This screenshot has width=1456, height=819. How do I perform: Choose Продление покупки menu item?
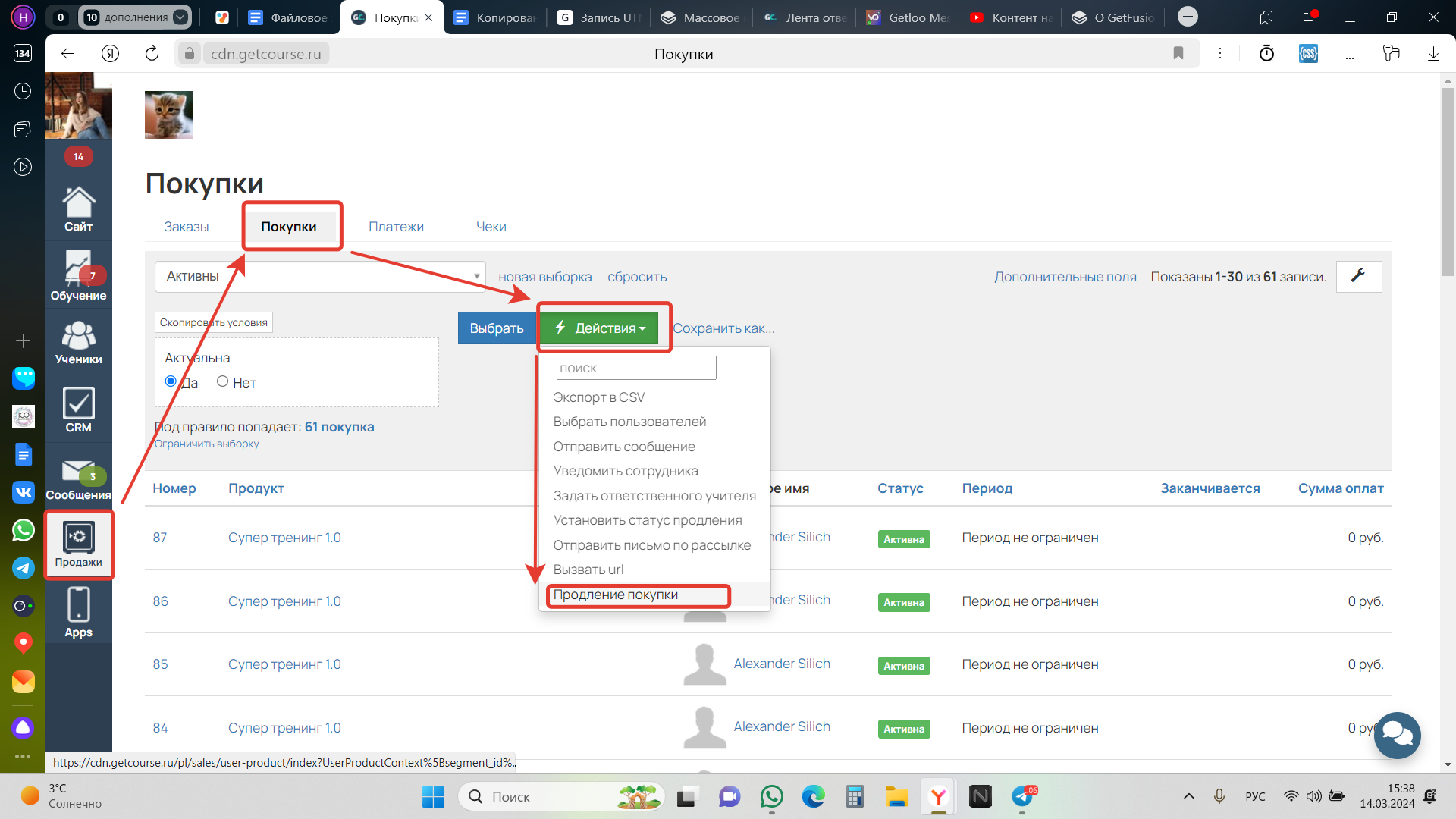pyautogui.click(x=615, y=595)
